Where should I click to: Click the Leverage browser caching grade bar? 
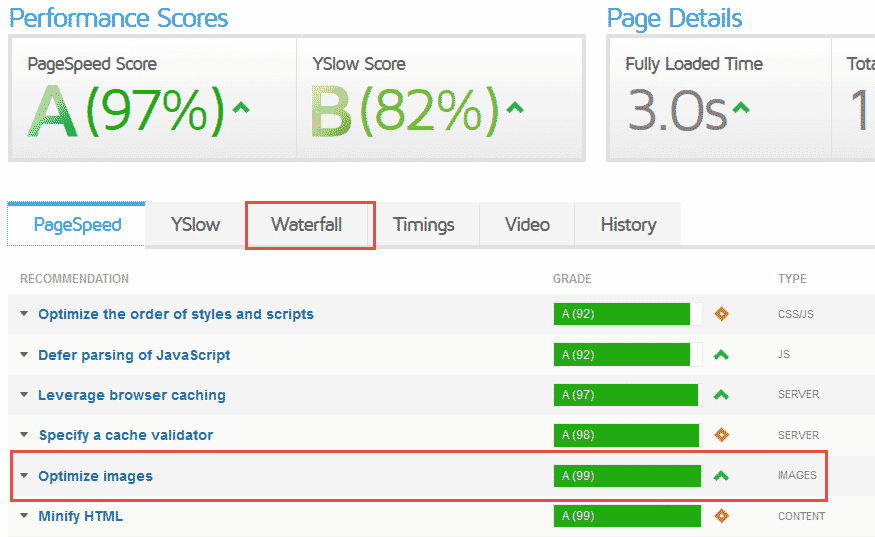[x=626, y=395]
